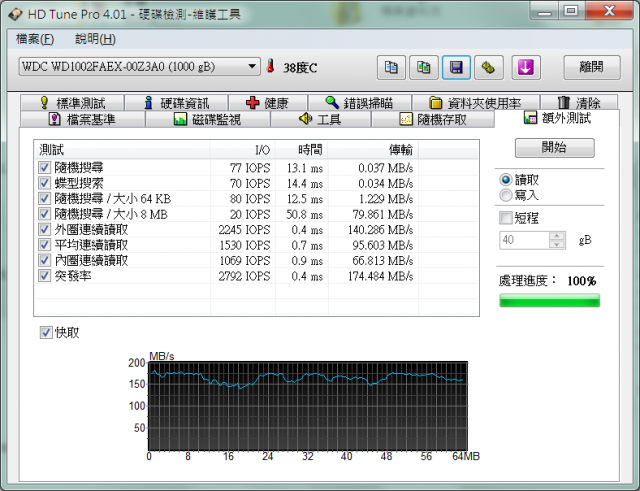Click the HD Tune Pro title bar app icon
Image resolution: width=640 pixels, height=491 pixels.
coord(15,14)
